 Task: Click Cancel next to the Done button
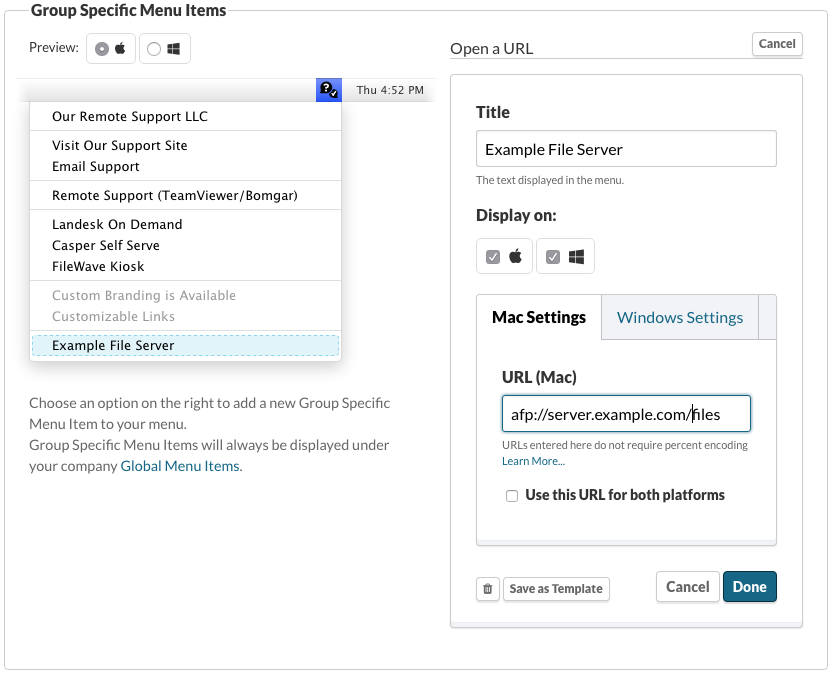point(687,587)
